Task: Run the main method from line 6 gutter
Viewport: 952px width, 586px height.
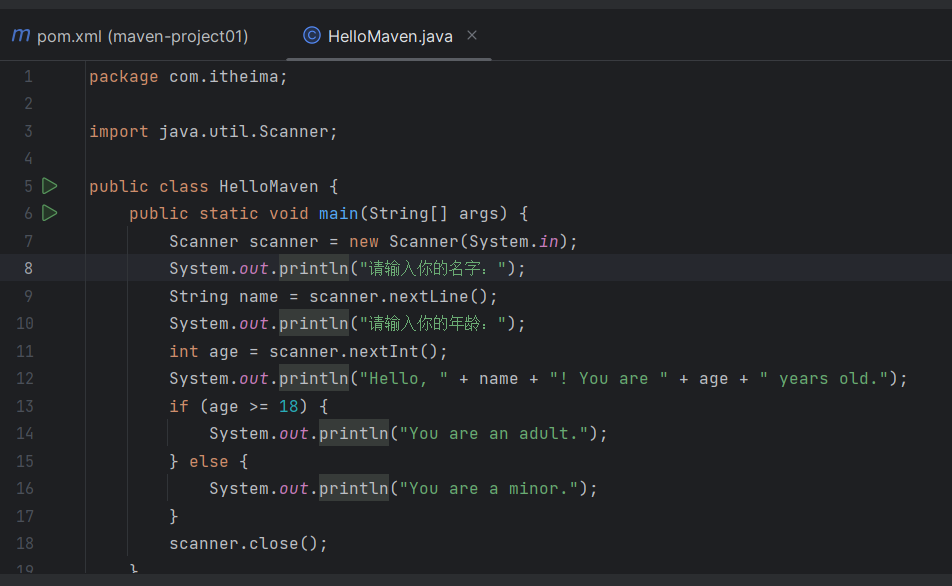Action: tap(50, 213)
